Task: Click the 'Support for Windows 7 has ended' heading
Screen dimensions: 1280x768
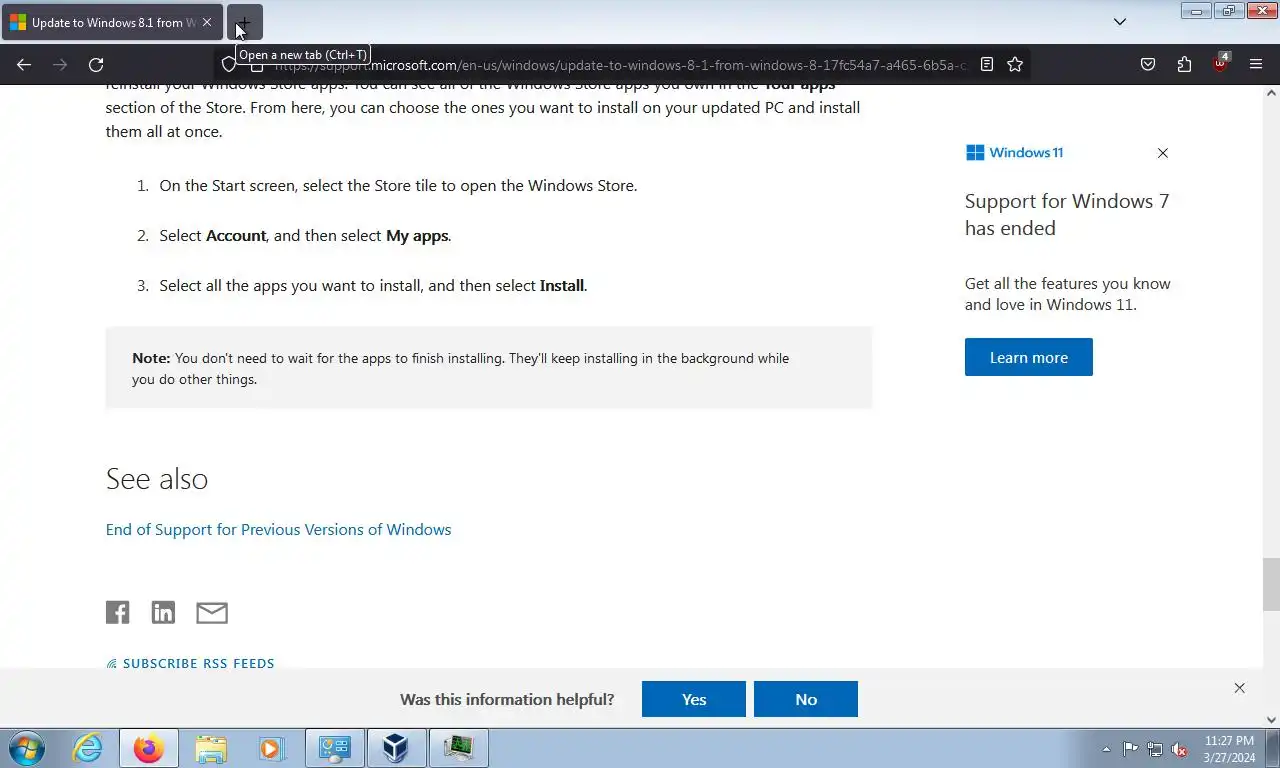Action: click(x=1067, y=214)
